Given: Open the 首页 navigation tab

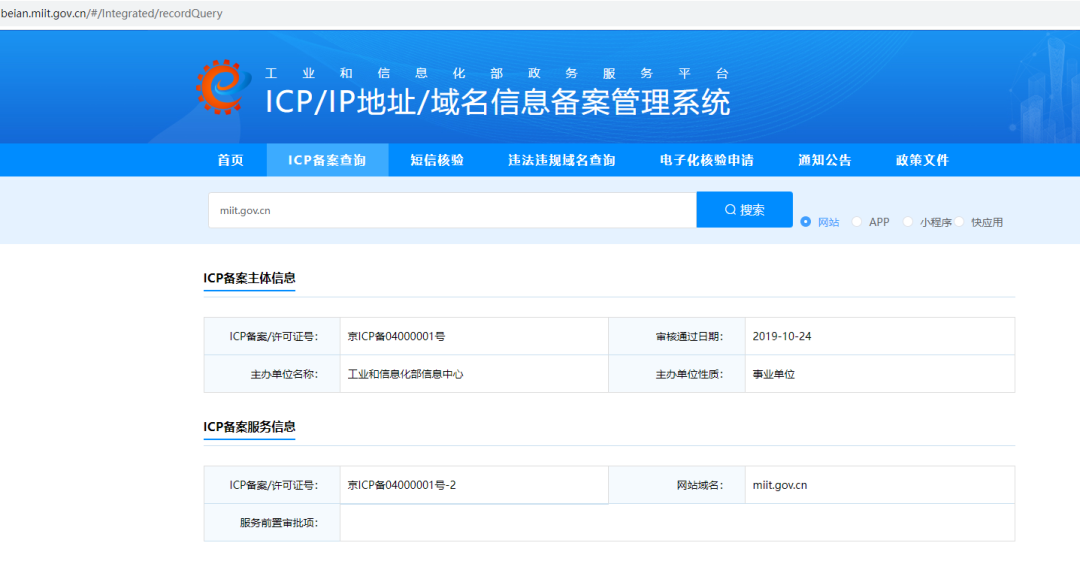Looking at the screenshot, I should 231,160.
